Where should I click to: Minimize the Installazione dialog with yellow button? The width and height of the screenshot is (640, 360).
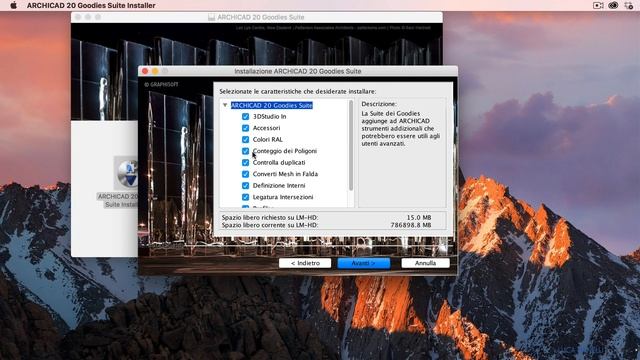[155, 71]
